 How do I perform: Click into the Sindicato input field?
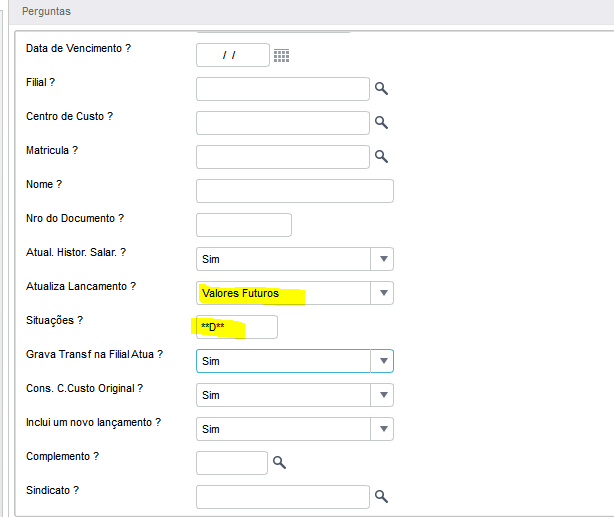pyautogui.click(x=283, y=497)
